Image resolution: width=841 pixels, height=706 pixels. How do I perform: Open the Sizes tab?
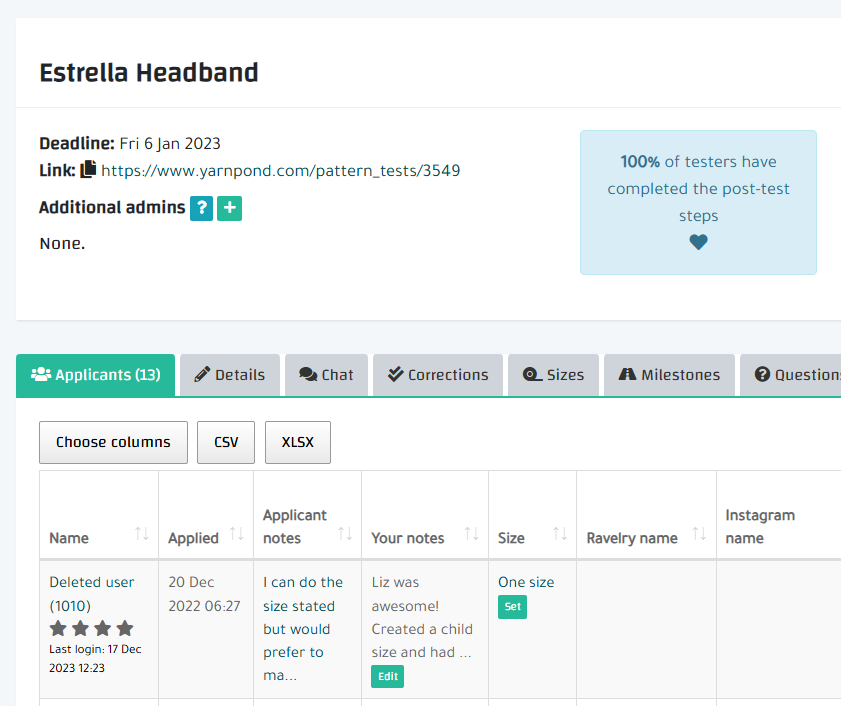(553, 375)
